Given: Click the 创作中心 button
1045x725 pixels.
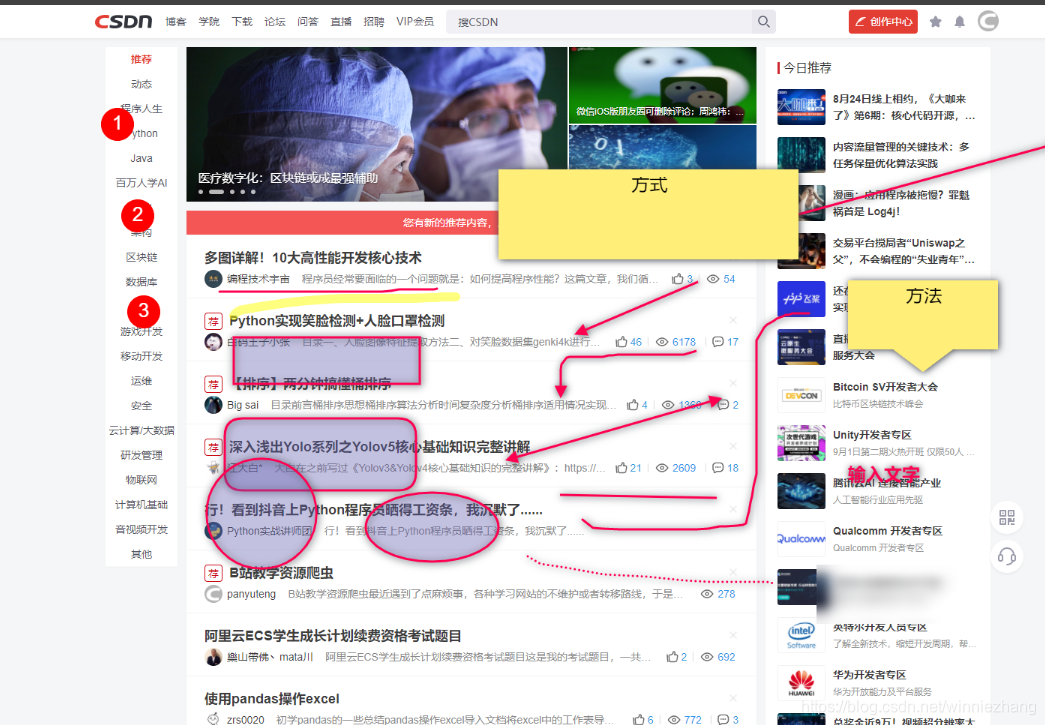Looking at the screenshot, I should 883,21.
